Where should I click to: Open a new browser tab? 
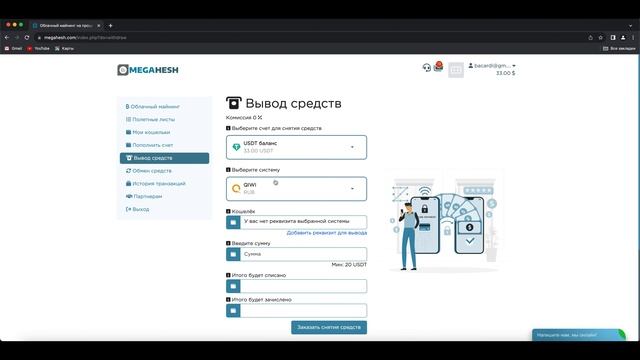coord(110,25)
